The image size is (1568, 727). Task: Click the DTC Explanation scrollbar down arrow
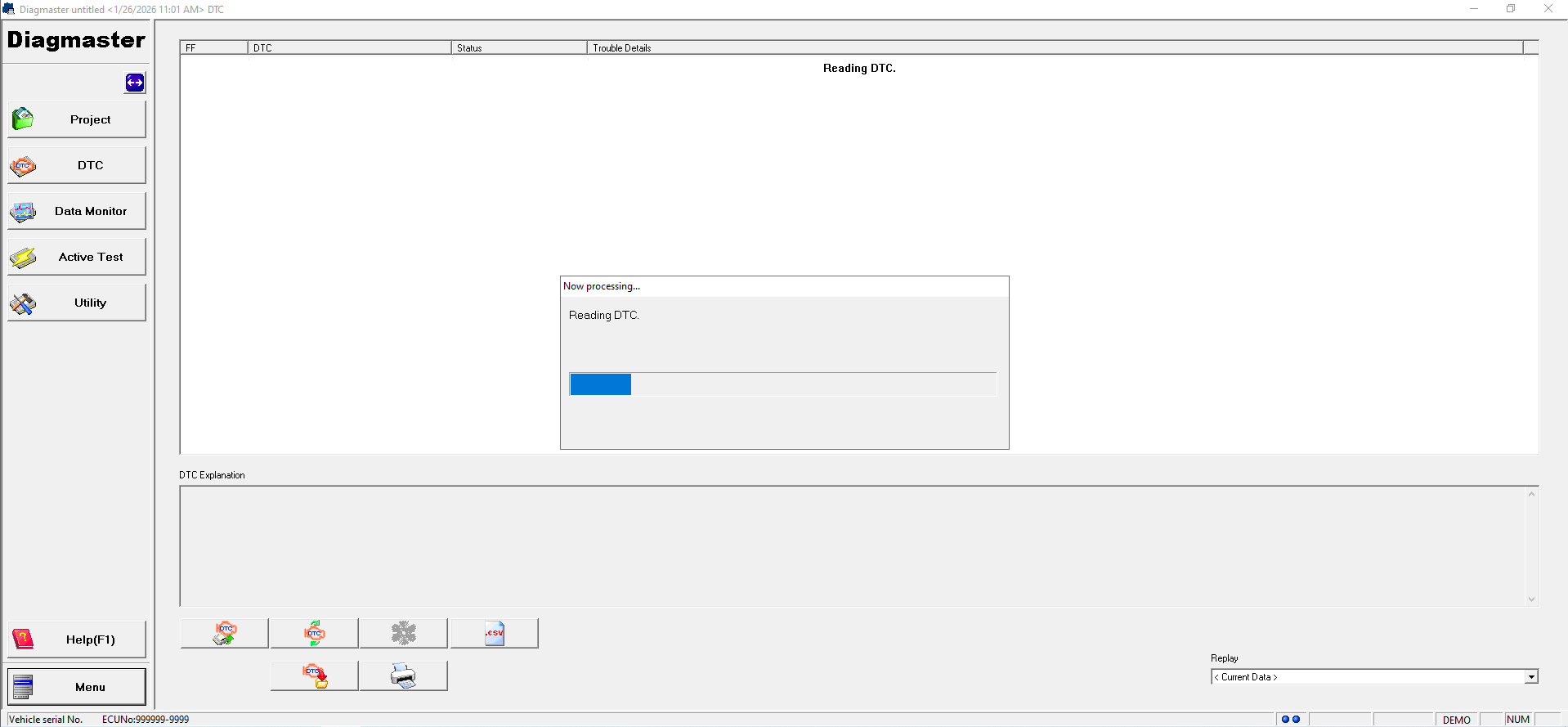click(1531, 599)
